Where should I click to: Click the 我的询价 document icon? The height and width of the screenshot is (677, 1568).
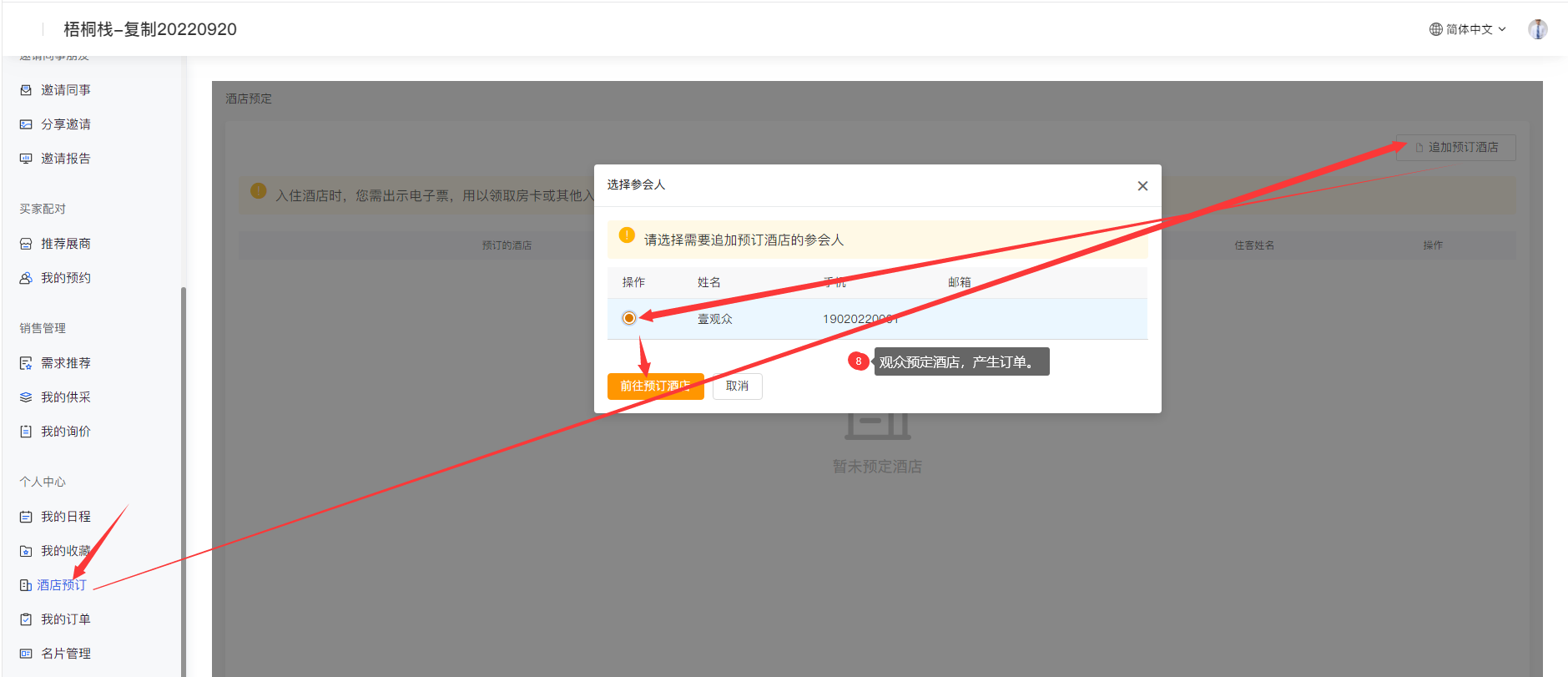[x=26, y=432]
